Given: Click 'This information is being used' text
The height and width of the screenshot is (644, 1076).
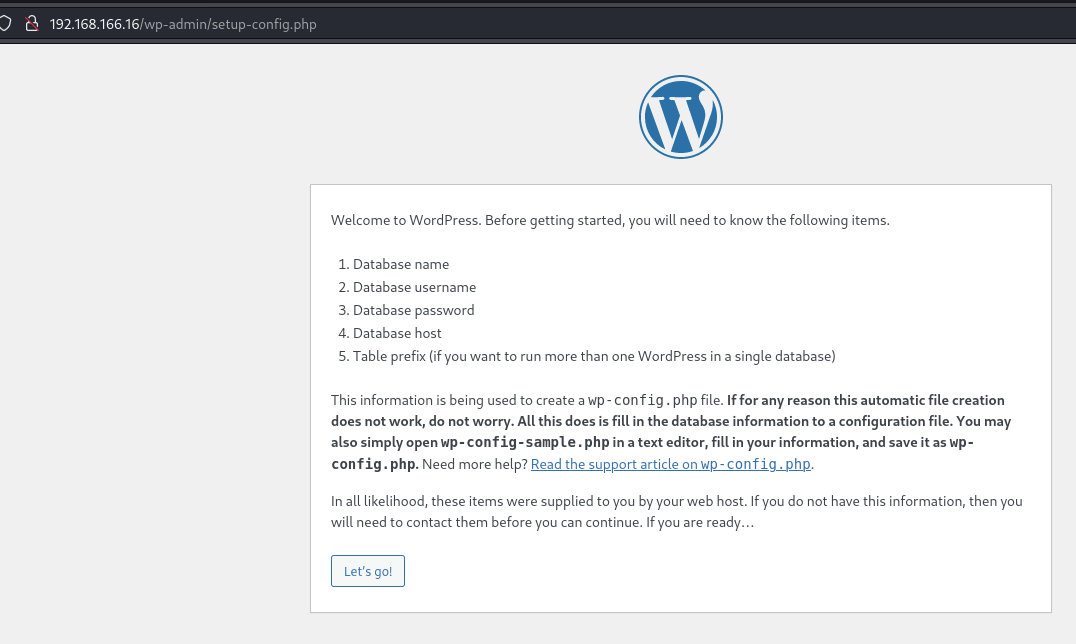Looking at the screenshot, I should pyautogui.click(x=457, y=400).
